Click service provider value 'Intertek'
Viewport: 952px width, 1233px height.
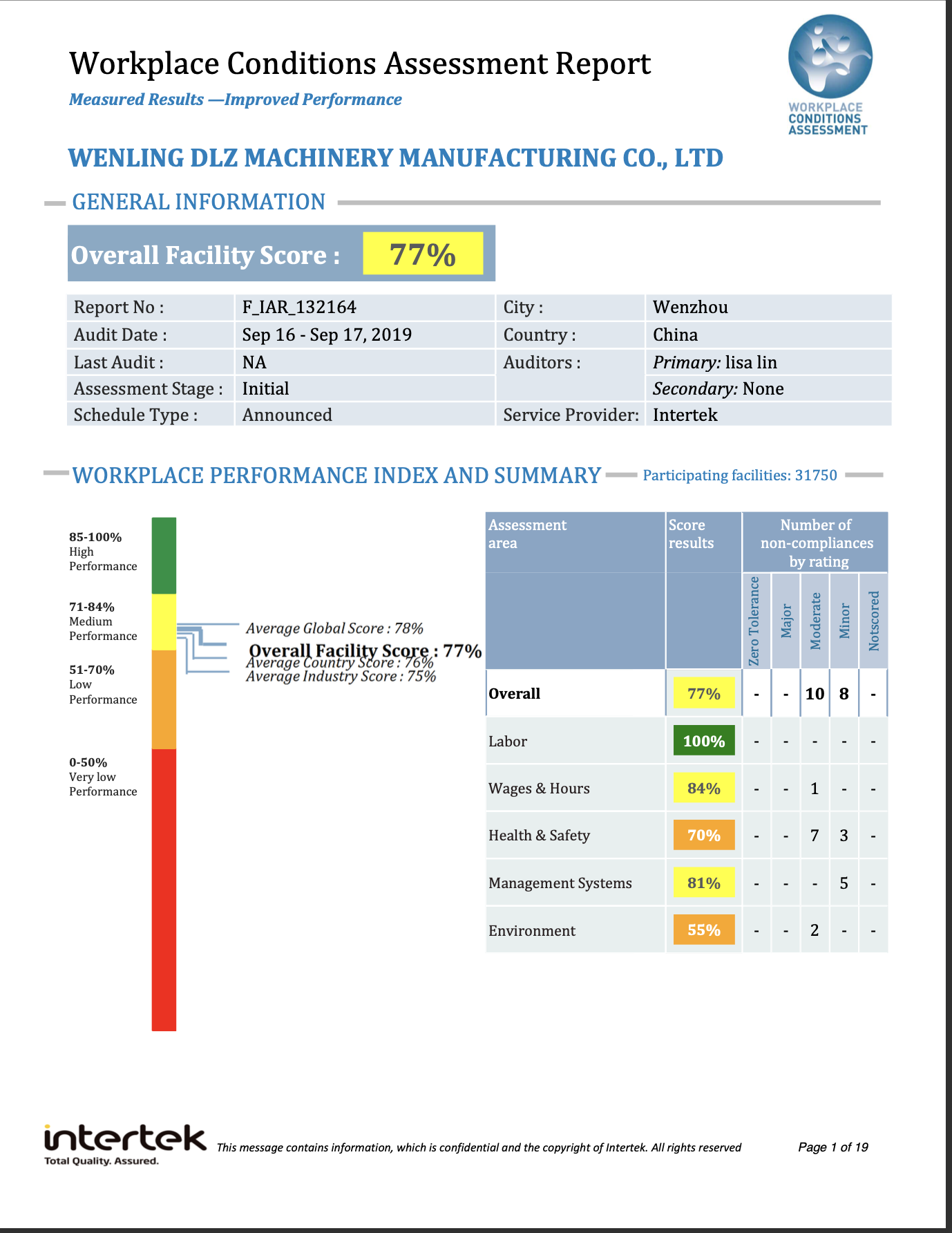[x=685, y=415]
